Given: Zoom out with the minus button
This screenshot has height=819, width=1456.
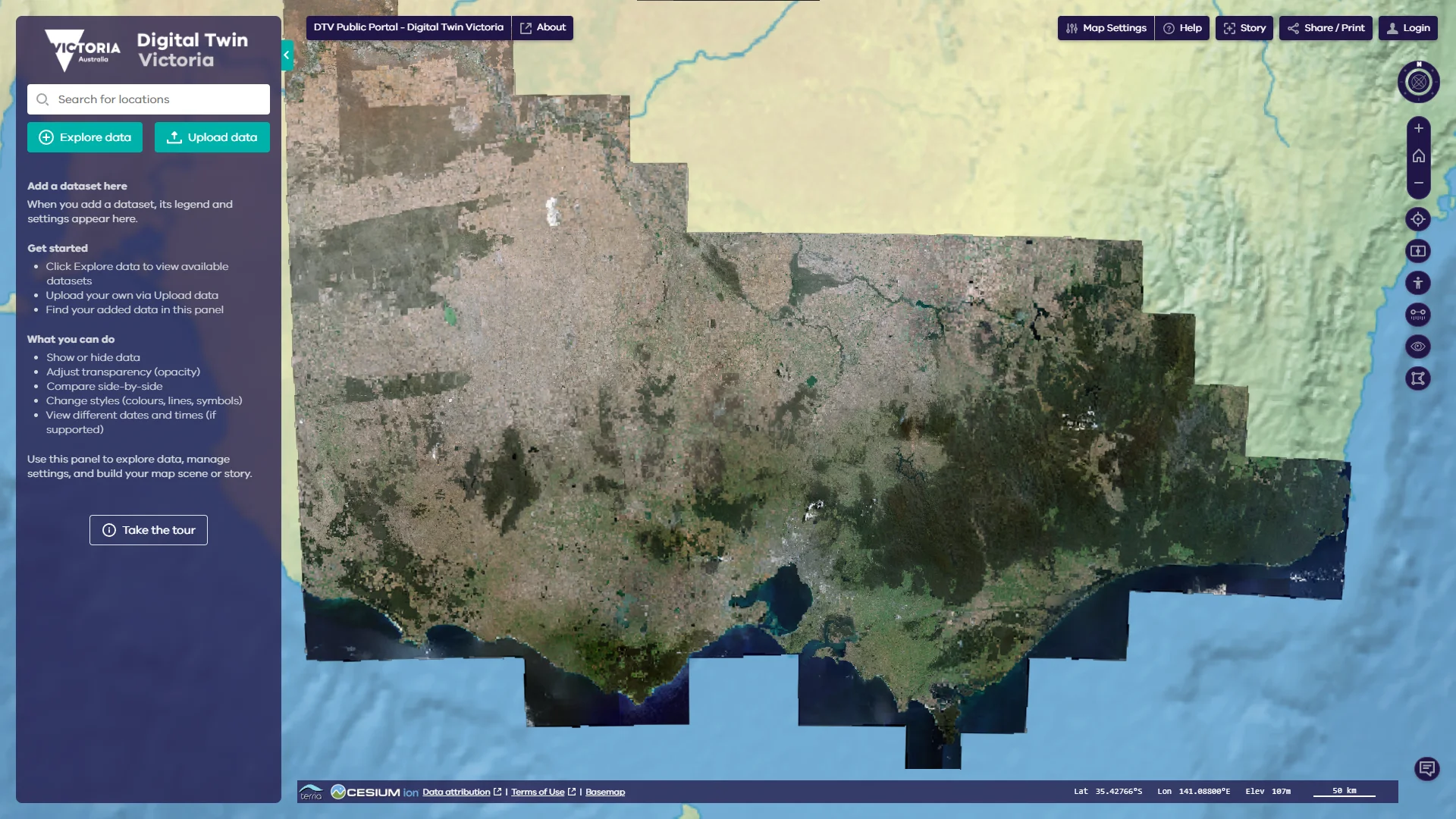Looking at the screenshot, I should (x=1418, y=184).
